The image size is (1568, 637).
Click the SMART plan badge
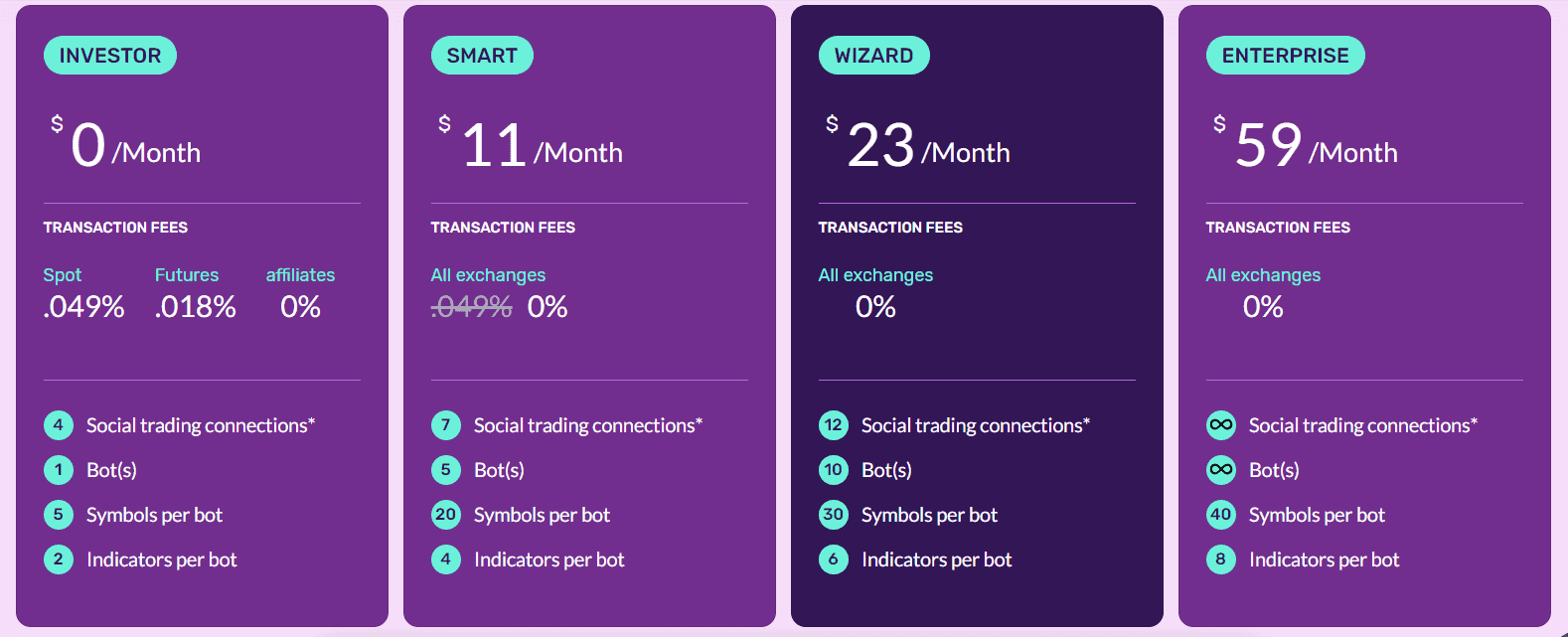(x=482, y=55)
